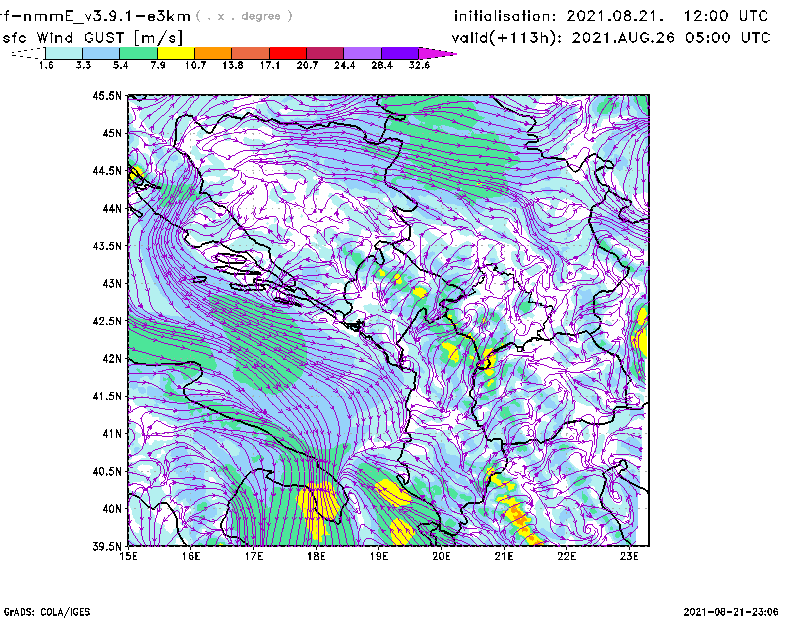
Task: Click the 40N latitude label
Action: [112, 509]
